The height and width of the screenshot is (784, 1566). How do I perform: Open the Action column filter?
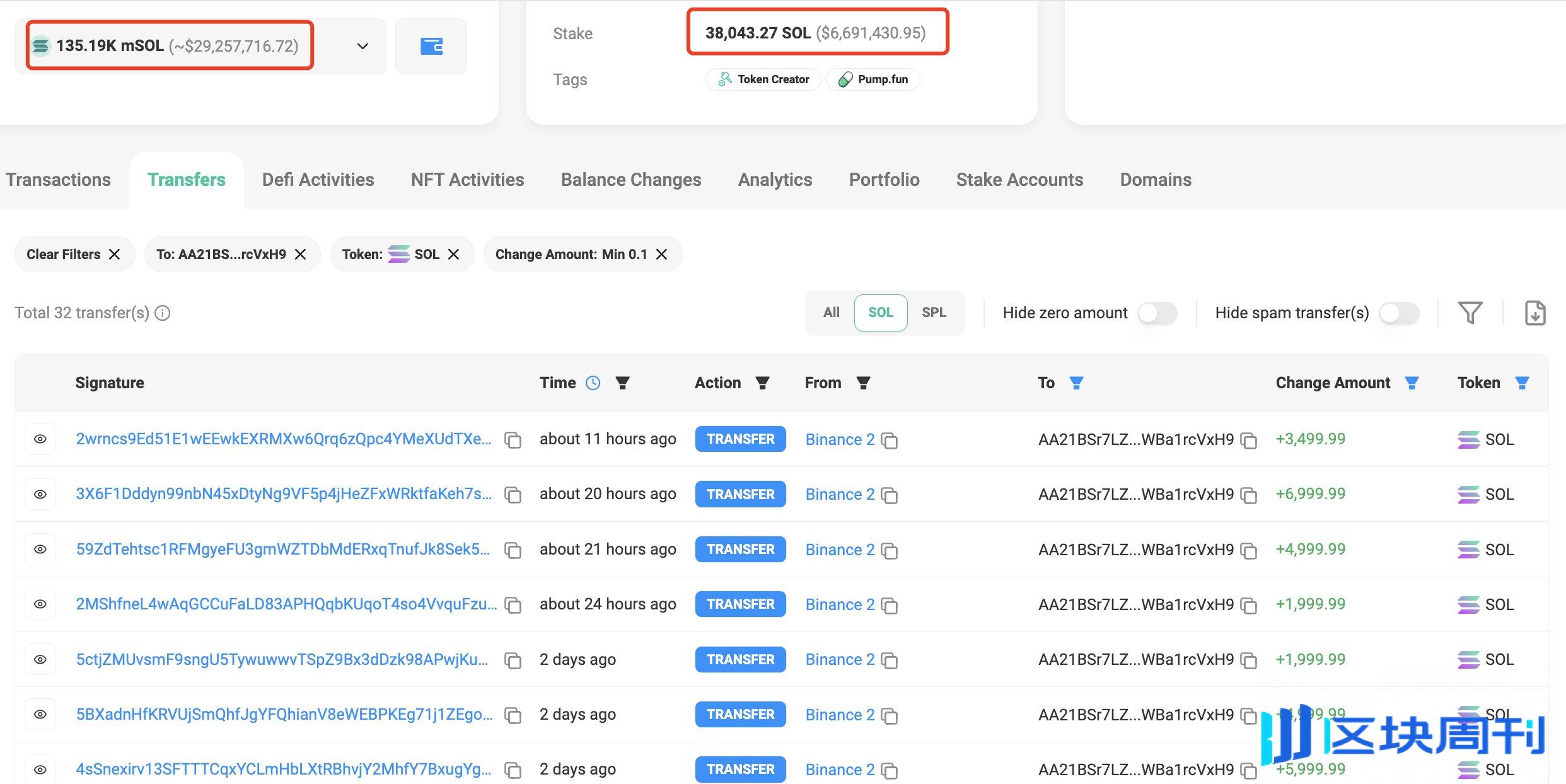pos(762,383)
